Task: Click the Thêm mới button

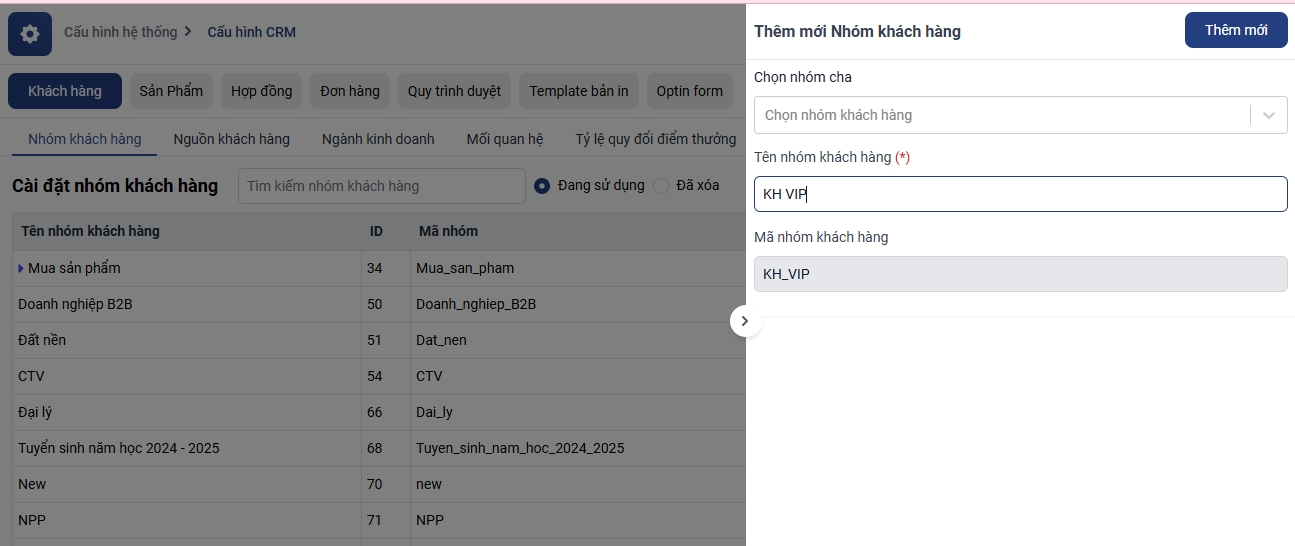Action: [x=1235, y=30]
